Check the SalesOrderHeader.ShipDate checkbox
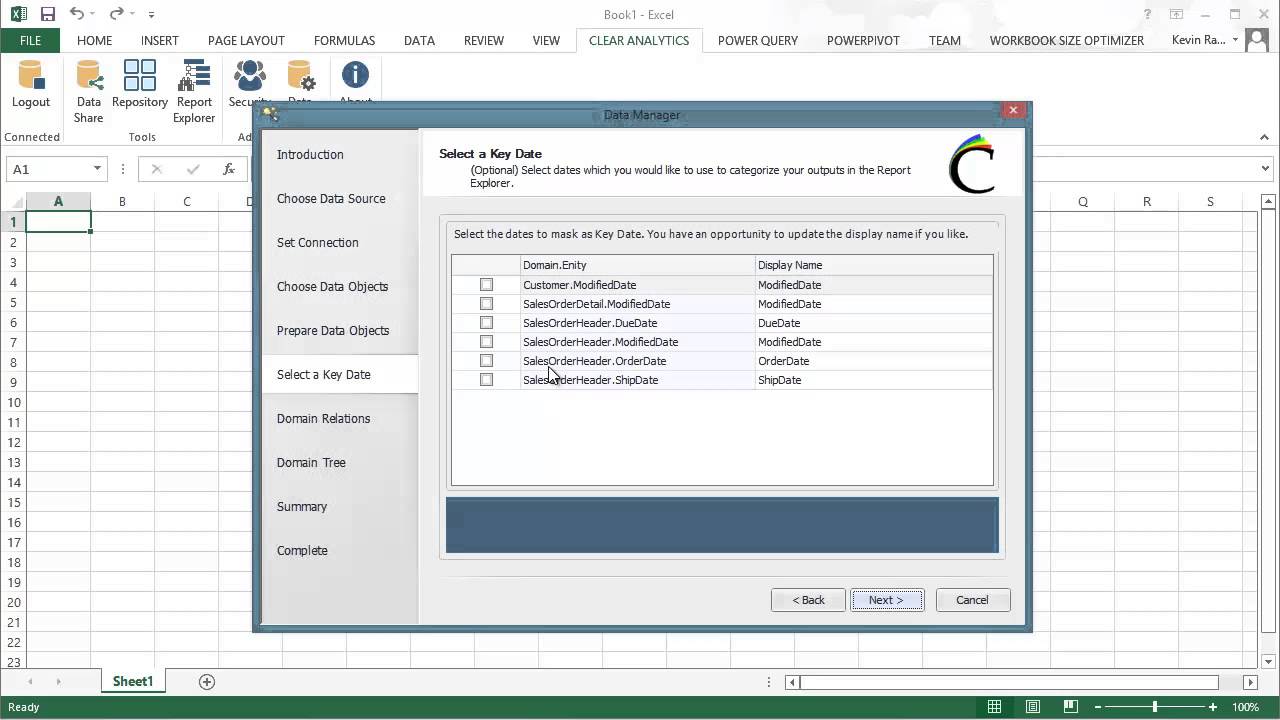The height and width of the screenshot is (720, 1280). coord(486,380)
